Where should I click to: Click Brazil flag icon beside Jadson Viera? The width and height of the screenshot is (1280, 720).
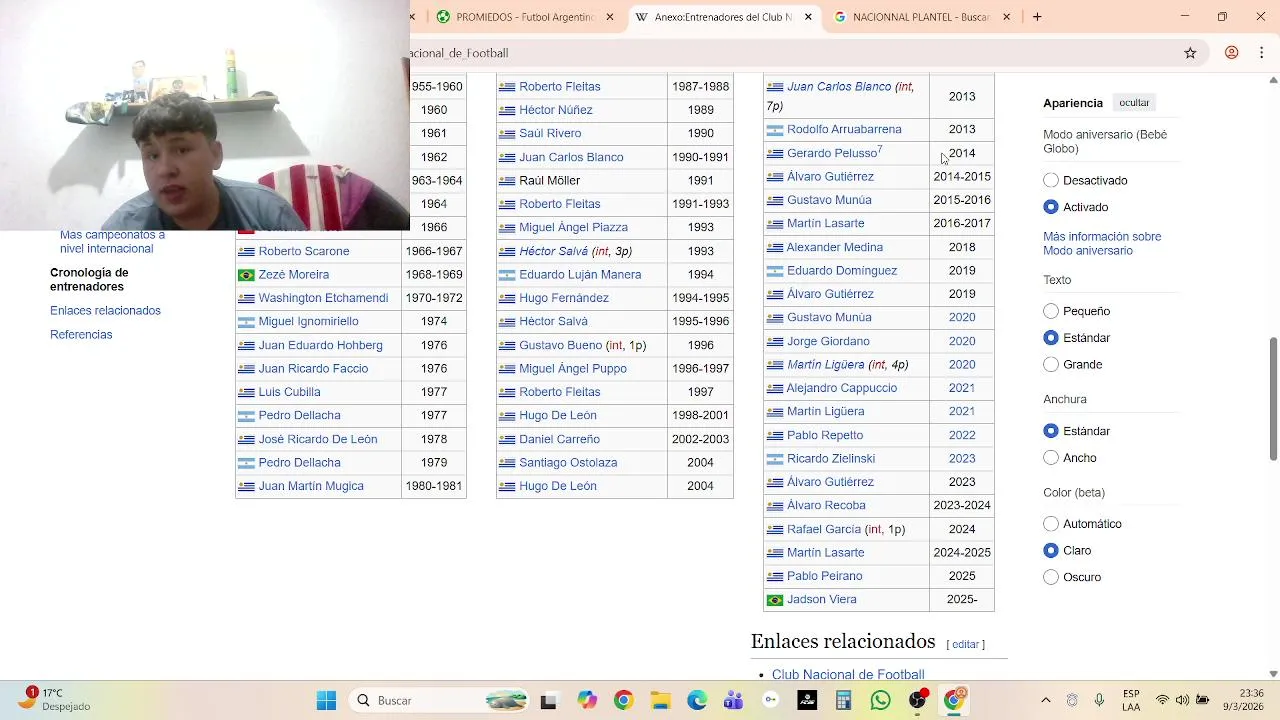[775, 600]
